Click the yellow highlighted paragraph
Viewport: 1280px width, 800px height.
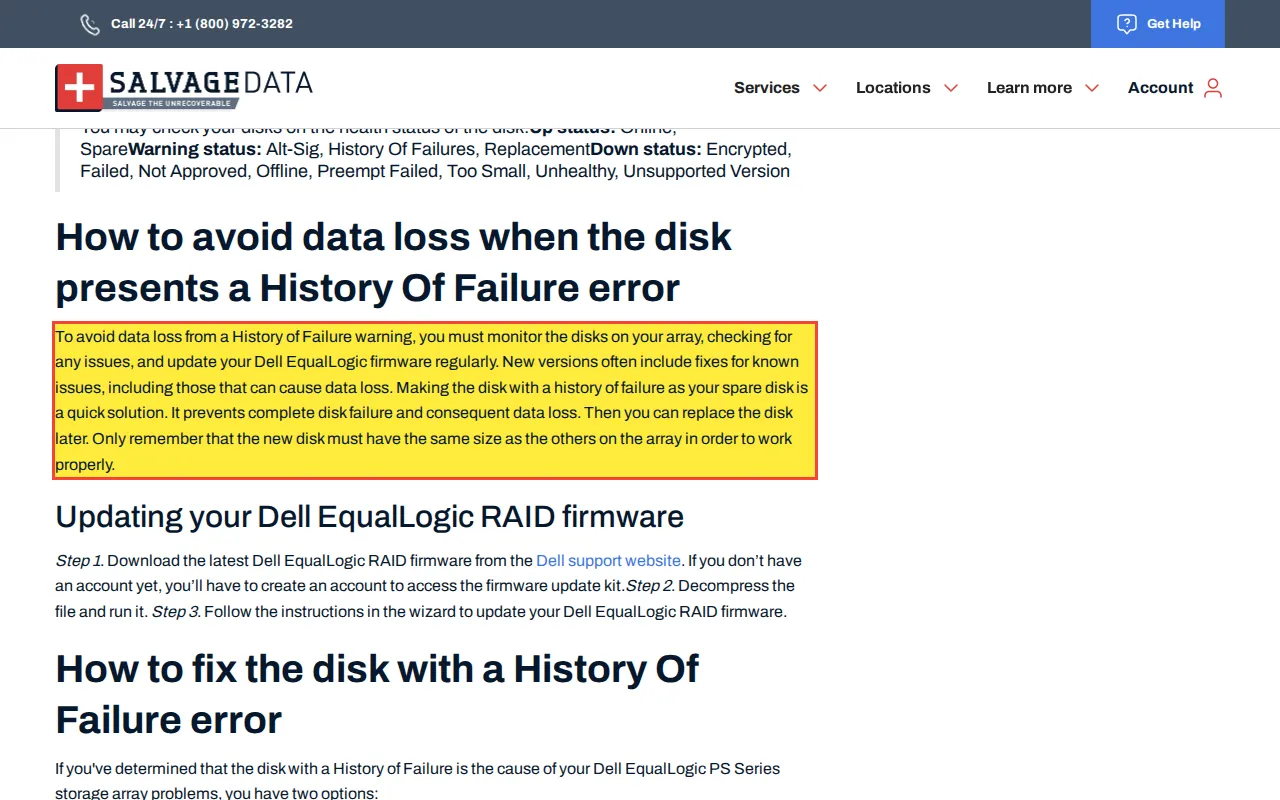[435, 400]
